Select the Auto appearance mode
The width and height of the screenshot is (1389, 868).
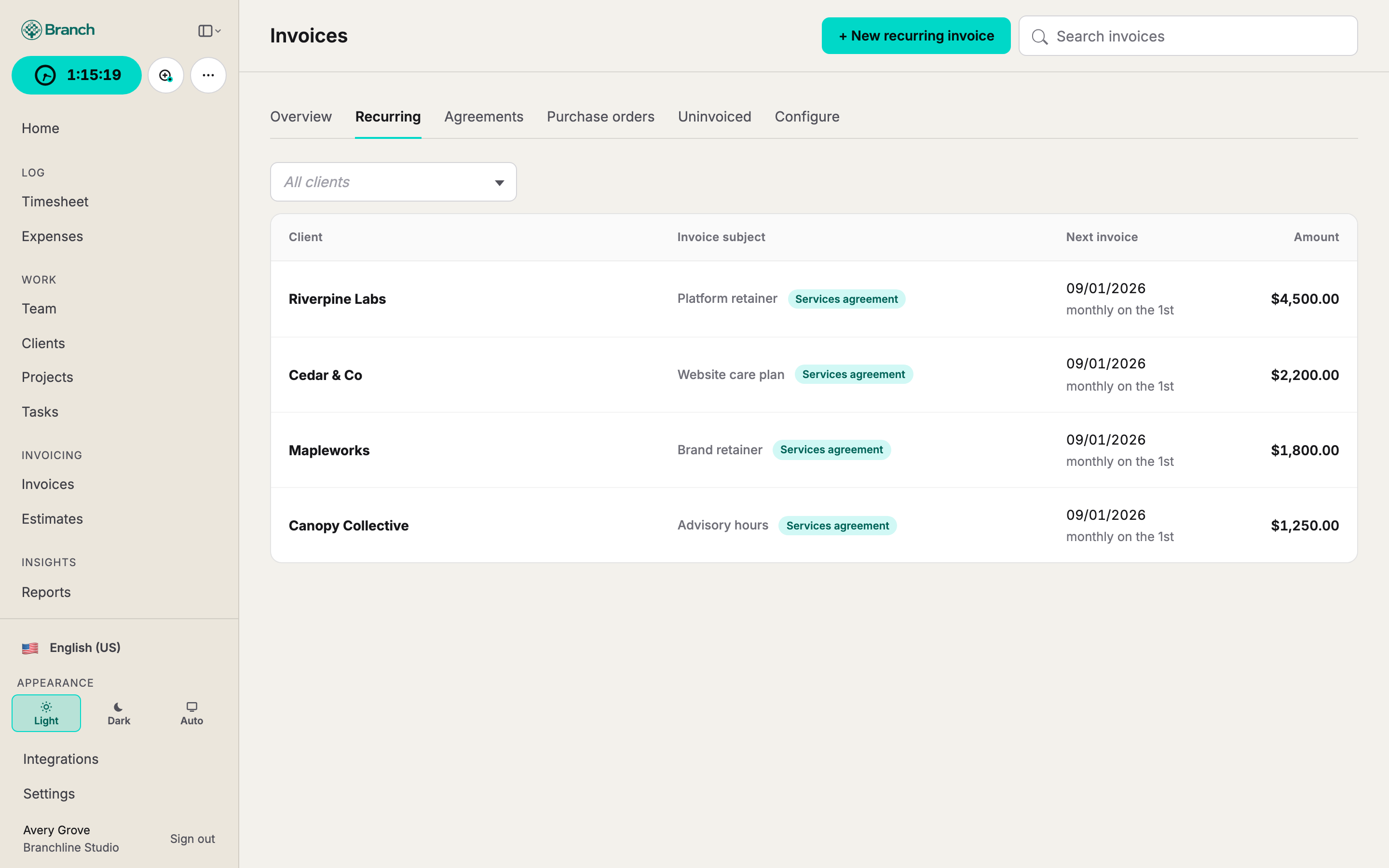tap(191, 713)
